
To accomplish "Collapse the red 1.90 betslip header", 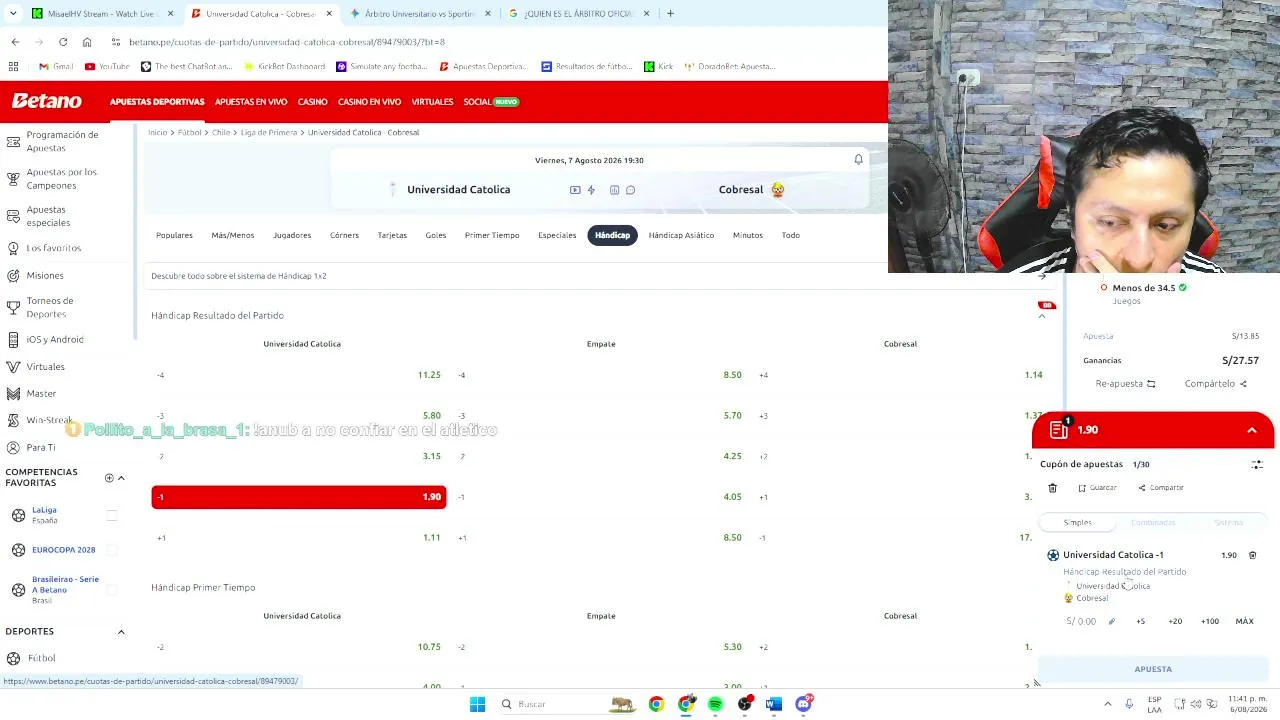I will (x=1252, y=430).
